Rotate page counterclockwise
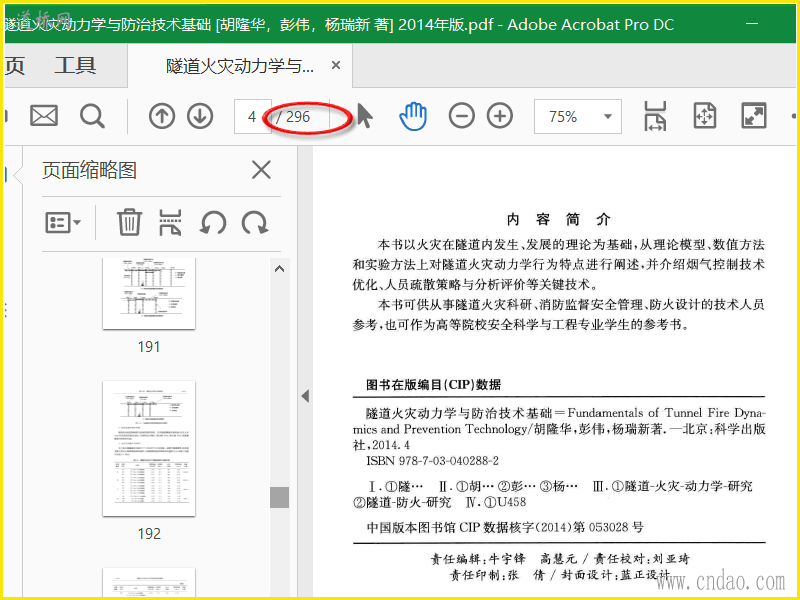The width and height of the screenshot is (800, 600). pos(213,222)
